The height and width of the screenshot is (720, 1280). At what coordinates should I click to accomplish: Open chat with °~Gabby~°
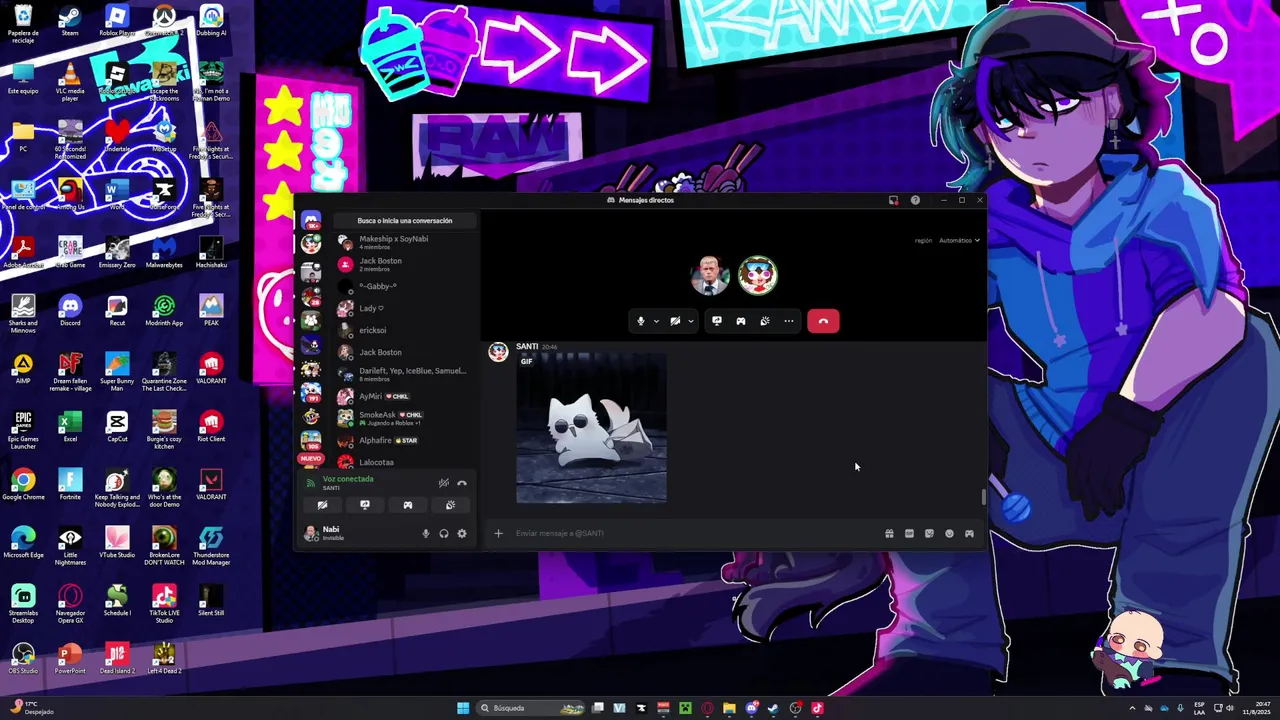coord(404,286)
